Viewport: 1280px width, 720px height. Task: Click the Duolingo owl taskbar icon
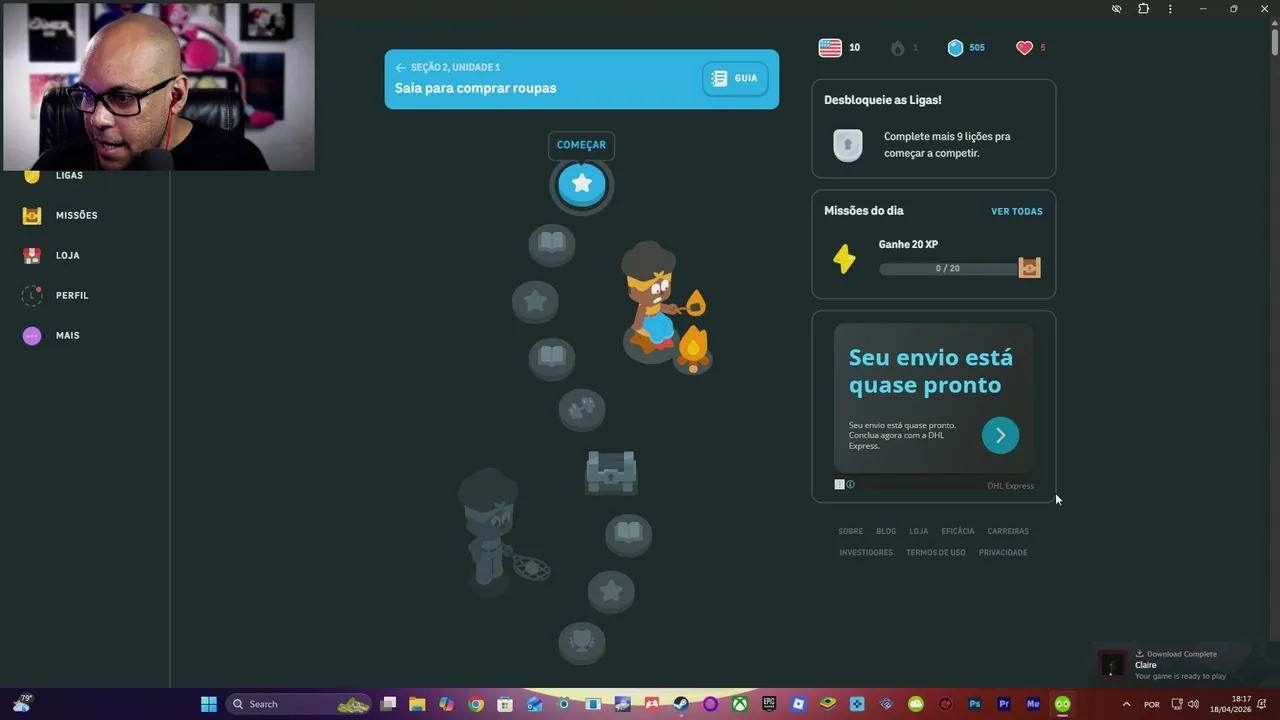click(1062, 704)
